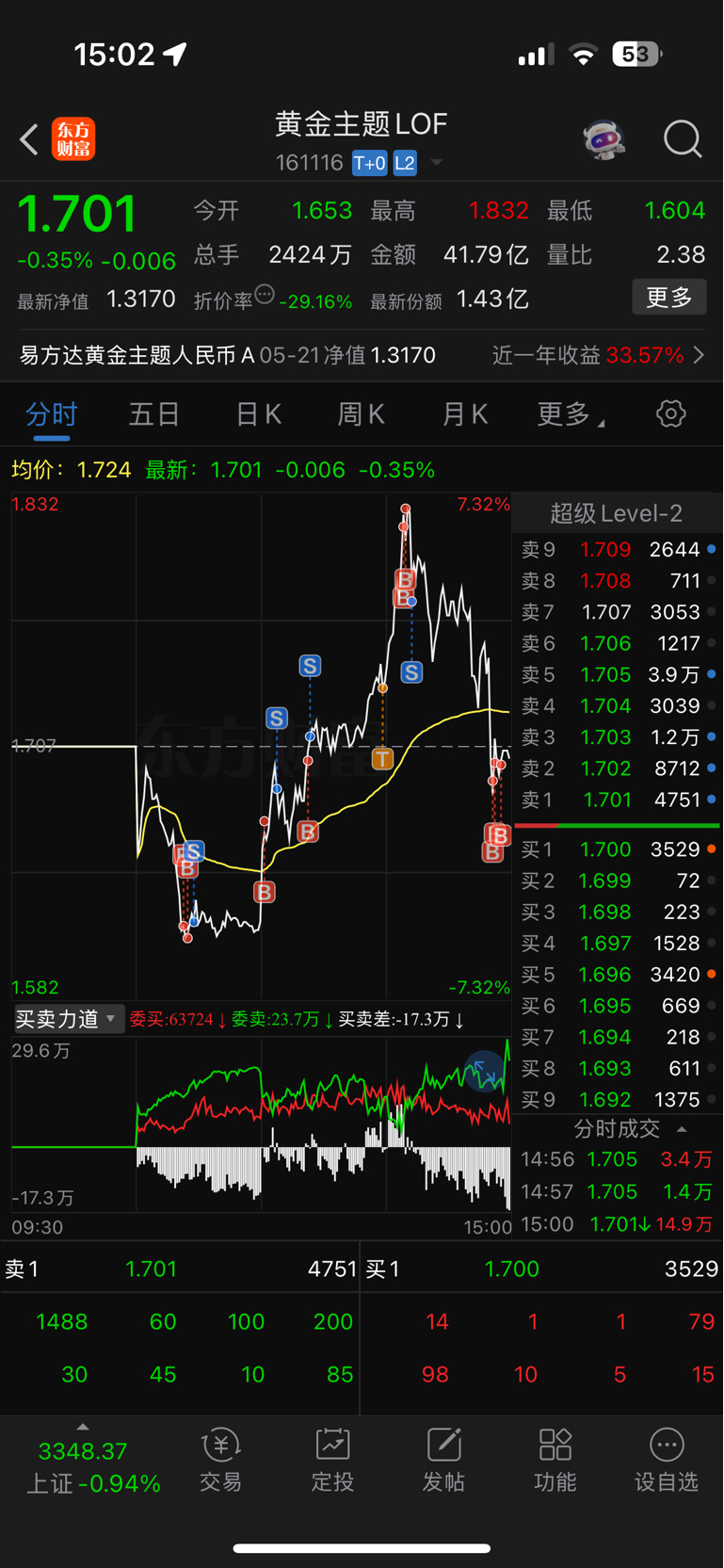
Task: Tap the 最新份额 1.43亿 value
Action: coord(492,299)
